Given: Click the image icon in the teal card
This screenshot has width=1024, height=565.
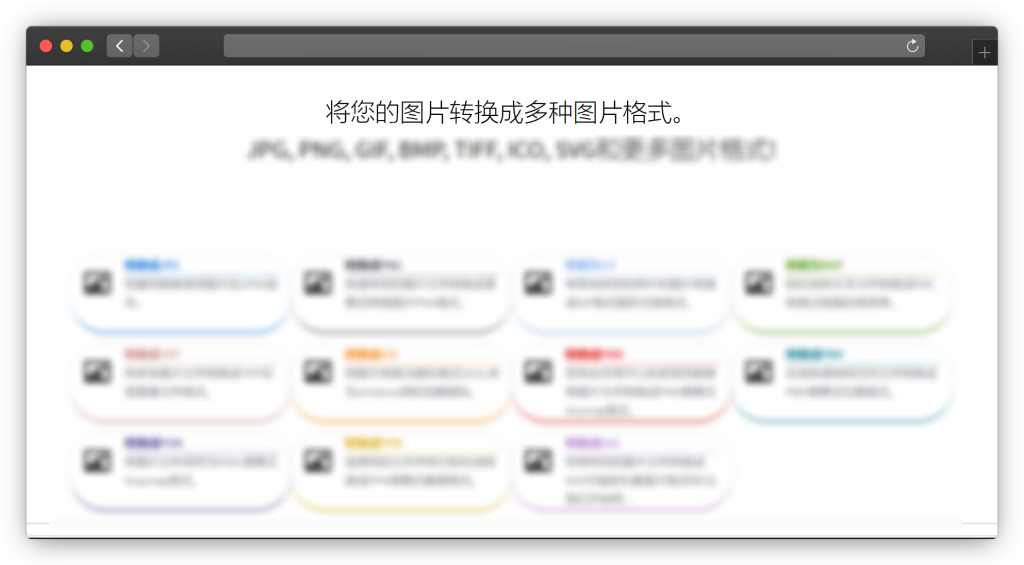Looking at the screenshot, I should [759, 372].
